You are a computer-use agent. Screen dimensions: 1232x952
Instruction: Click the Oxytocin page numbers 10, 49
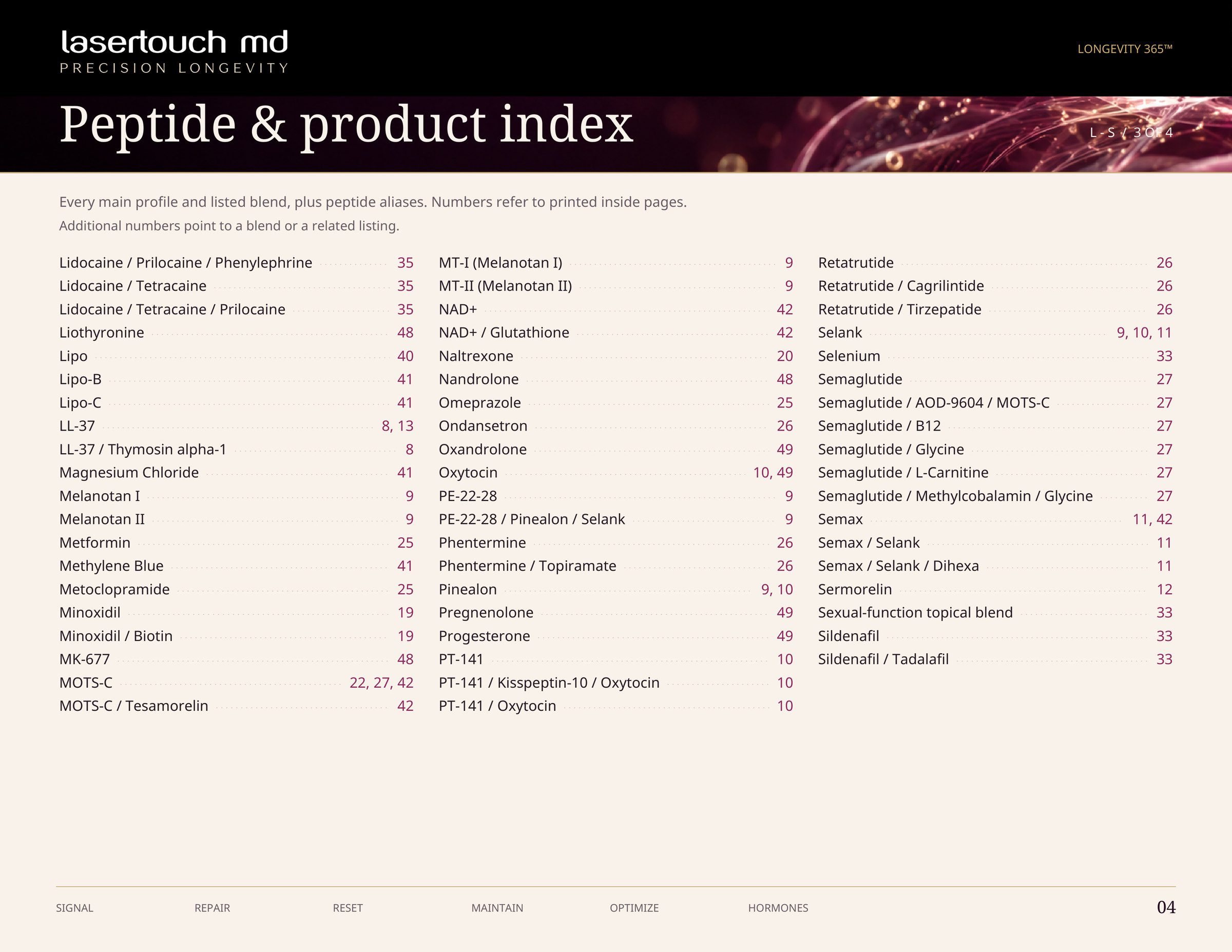(773, 473)
